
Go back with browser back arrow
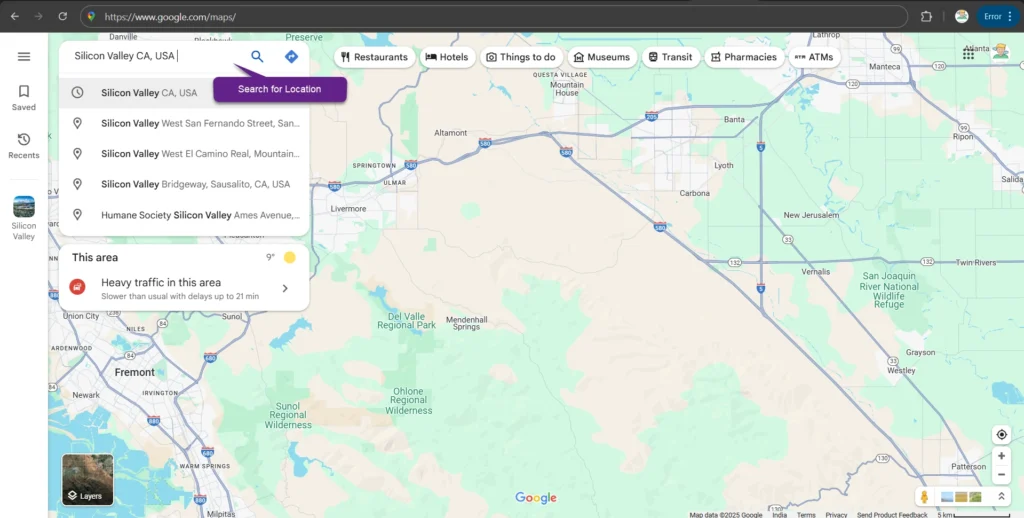[14, 16]
